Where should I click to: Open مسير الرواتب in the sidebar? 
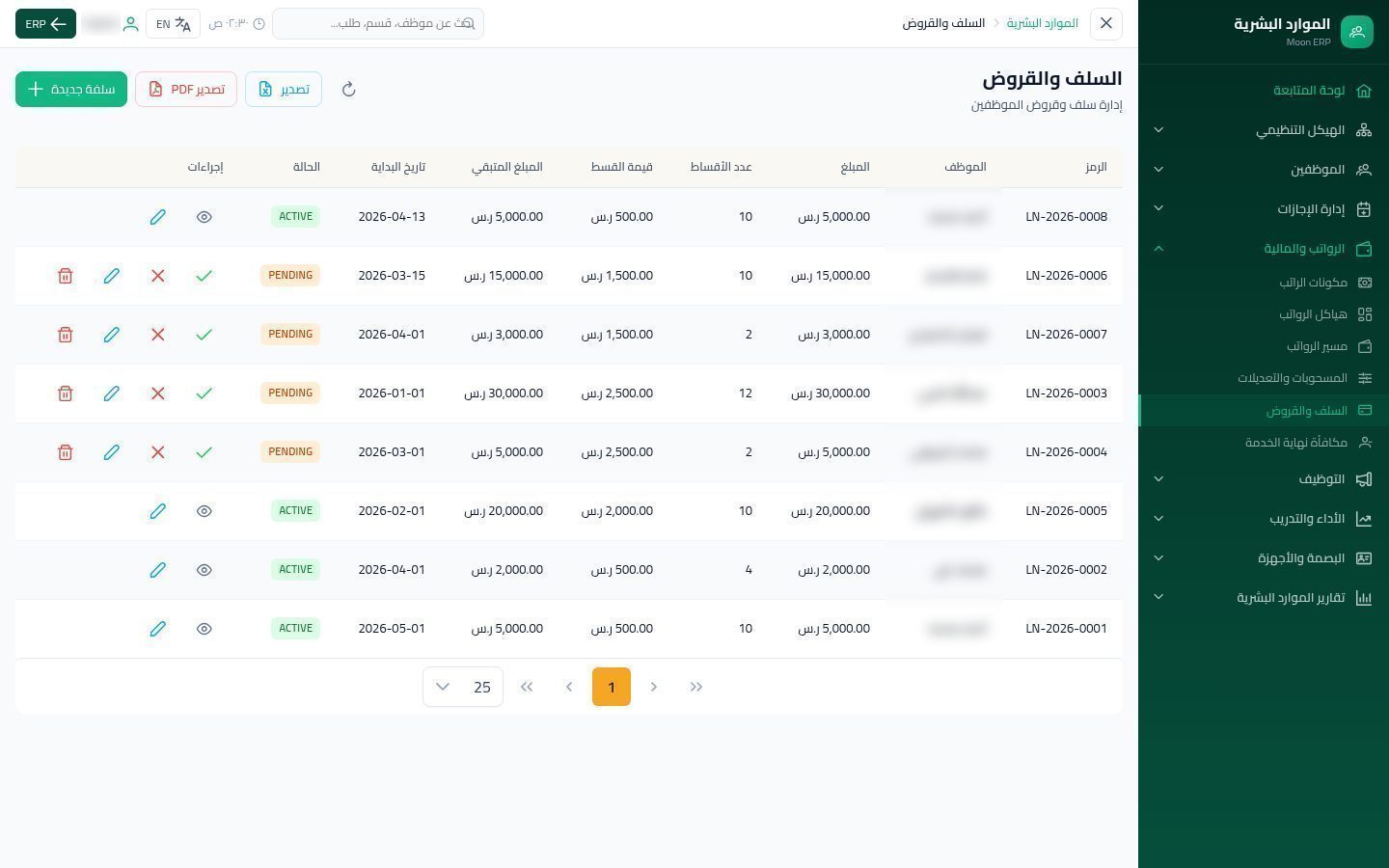(x=1264, y=346)
